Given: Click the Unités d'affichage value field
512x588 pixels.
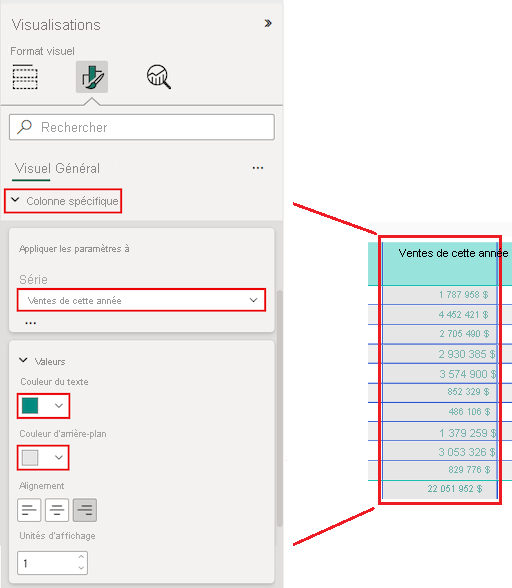Looking at the screenshot, I should [53, 563].
